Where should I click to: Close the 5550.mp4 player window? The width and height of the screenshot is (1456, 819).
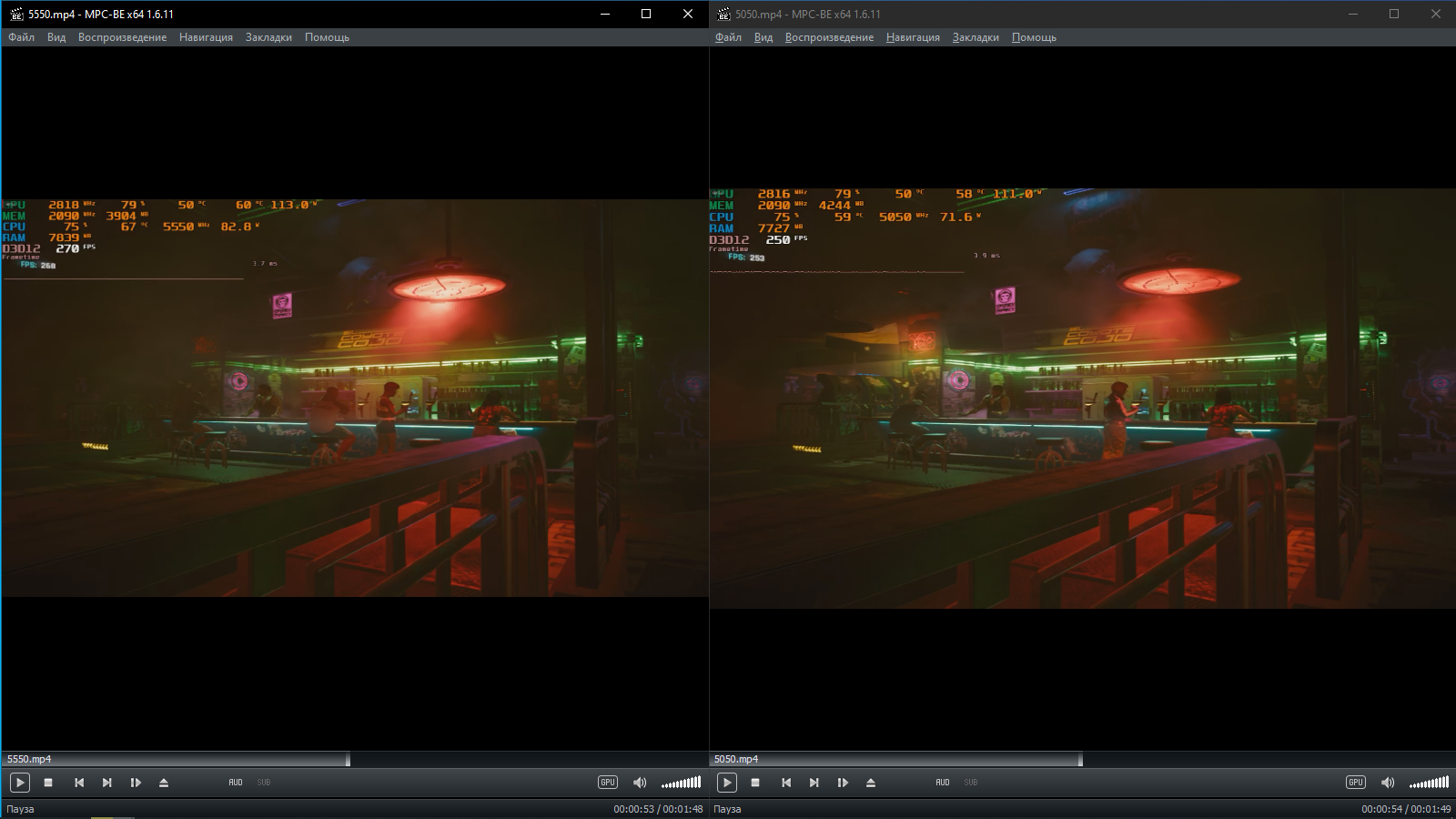(x=688, y=14)
